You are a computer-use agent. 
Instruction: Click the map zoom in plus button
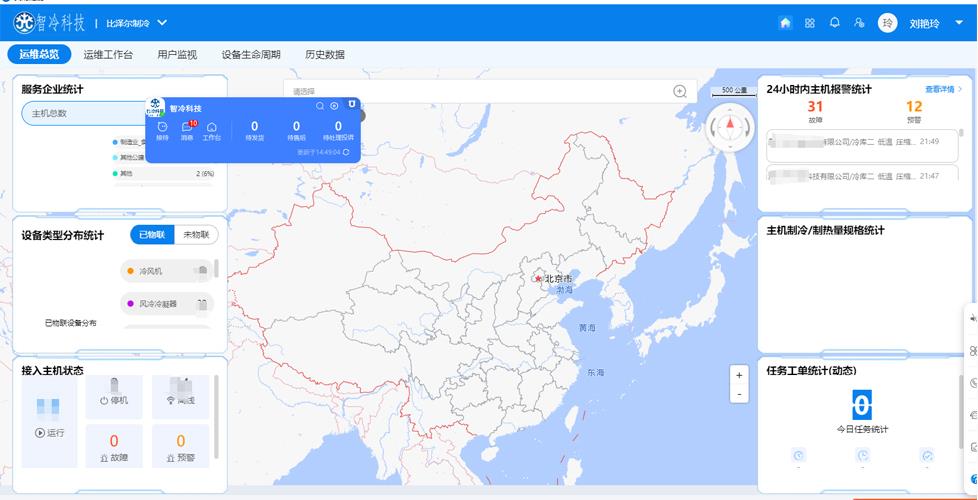pyautogui.click(x=739, y=375)
